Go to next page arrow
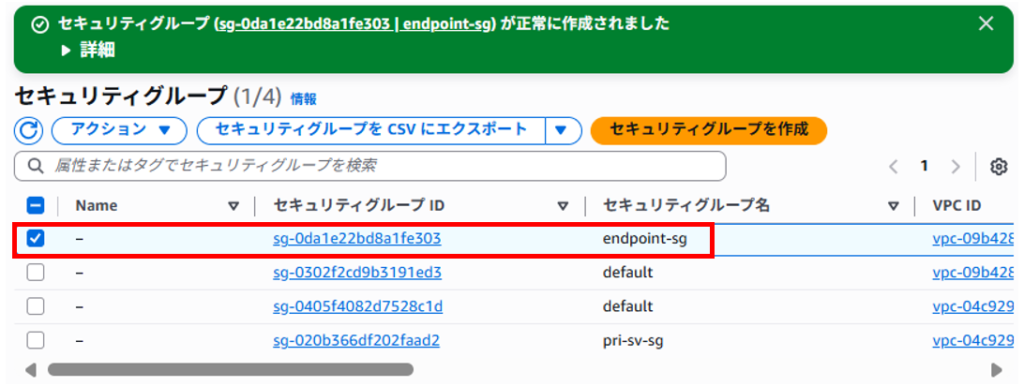This screenshot has width=1024, height=386. pyautogui.click(x=955, y=167)
